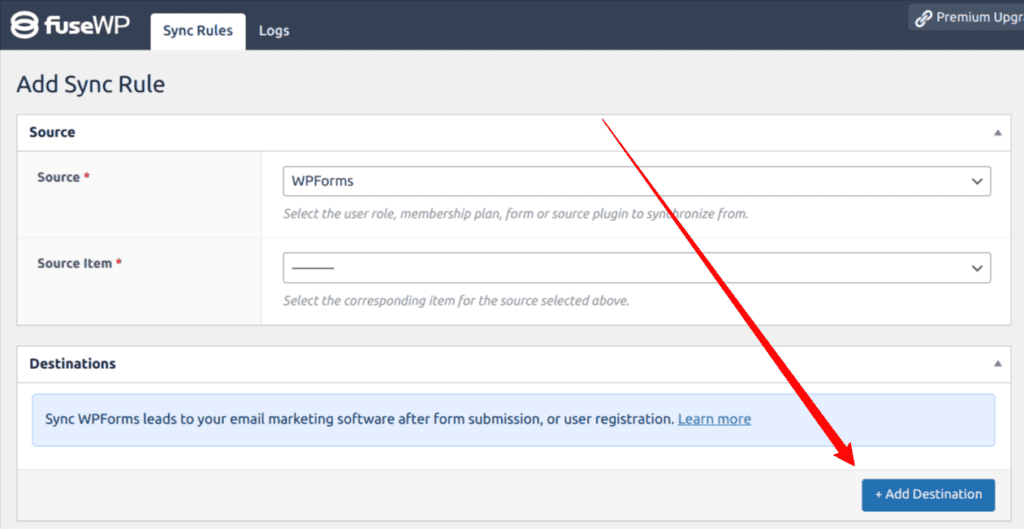Open the Source Item dropdown

(637, 268)
